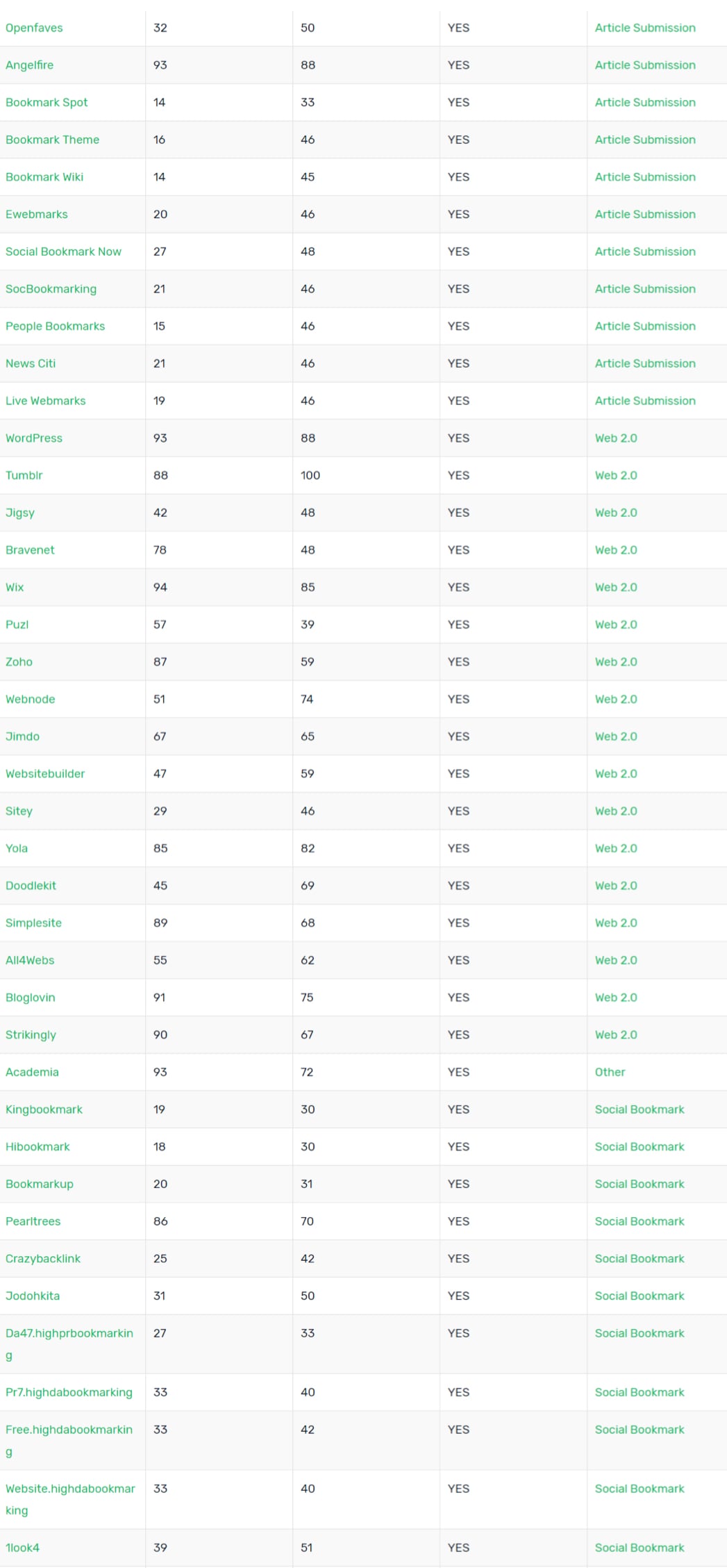Click the 1look4 link
This screenshot has height=1568, width=727.
click(22, 1548)
